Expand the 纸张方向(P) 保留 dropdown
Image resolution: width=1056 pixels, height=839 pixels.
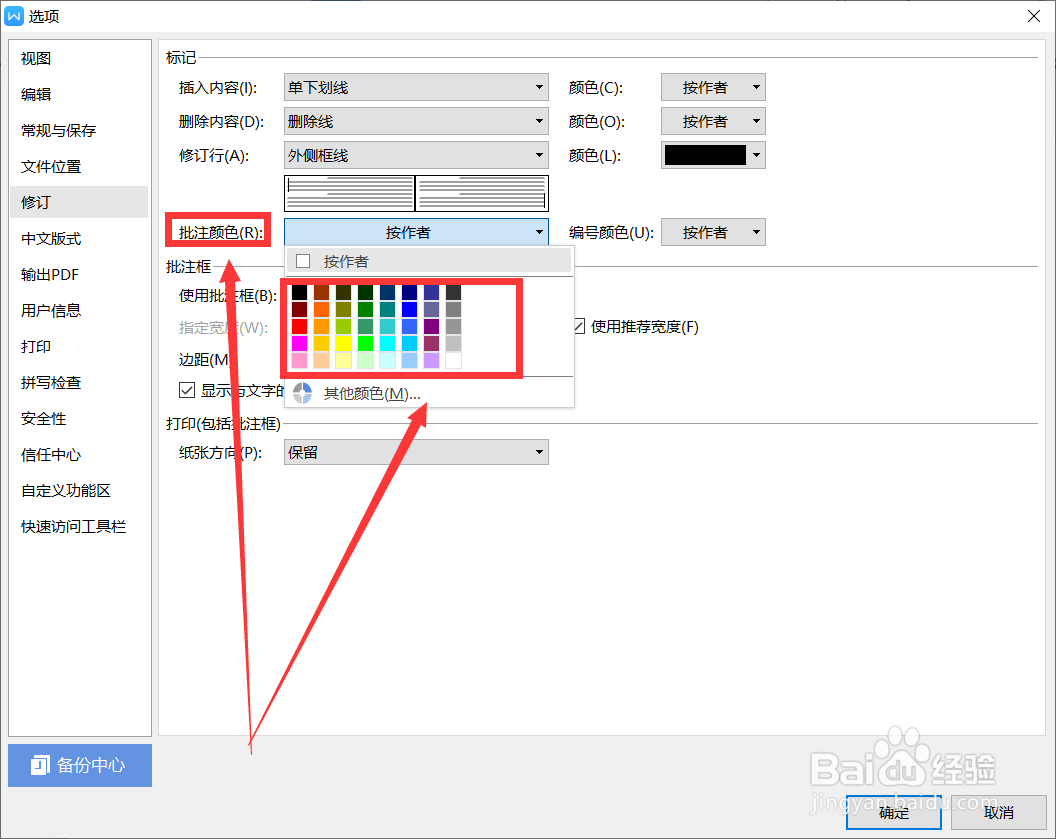416,452
